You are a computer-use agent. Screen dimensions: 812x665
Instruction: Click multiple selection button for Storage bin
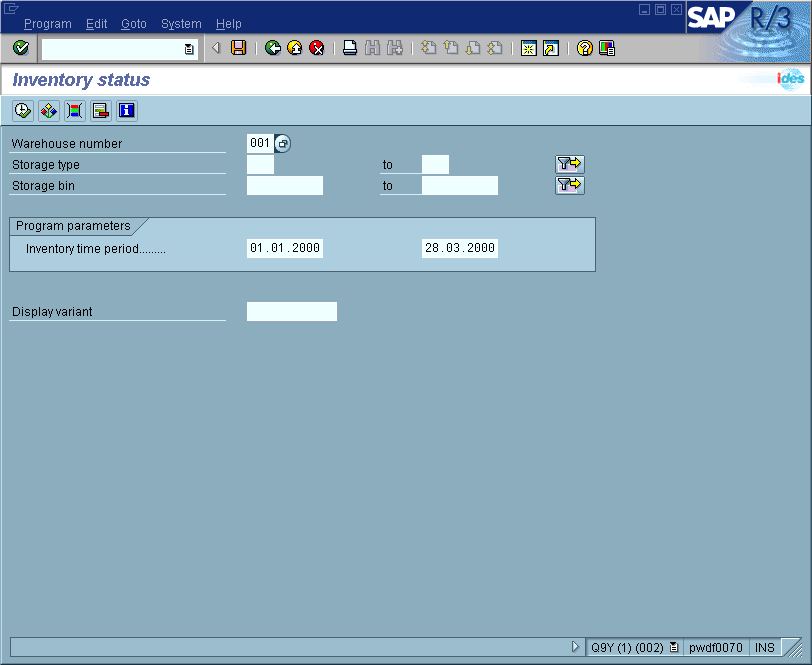570,185
